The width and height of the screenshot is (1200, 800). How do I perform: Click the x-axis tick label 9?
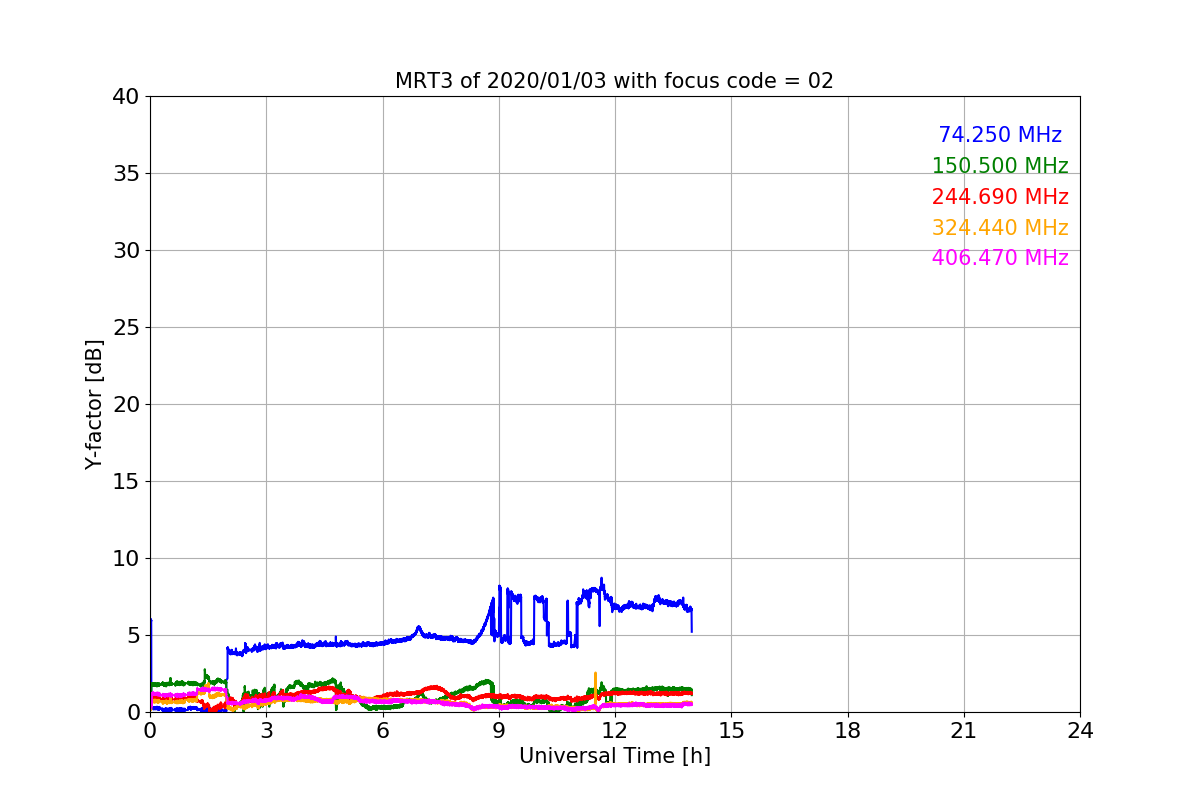click(499, 731)
